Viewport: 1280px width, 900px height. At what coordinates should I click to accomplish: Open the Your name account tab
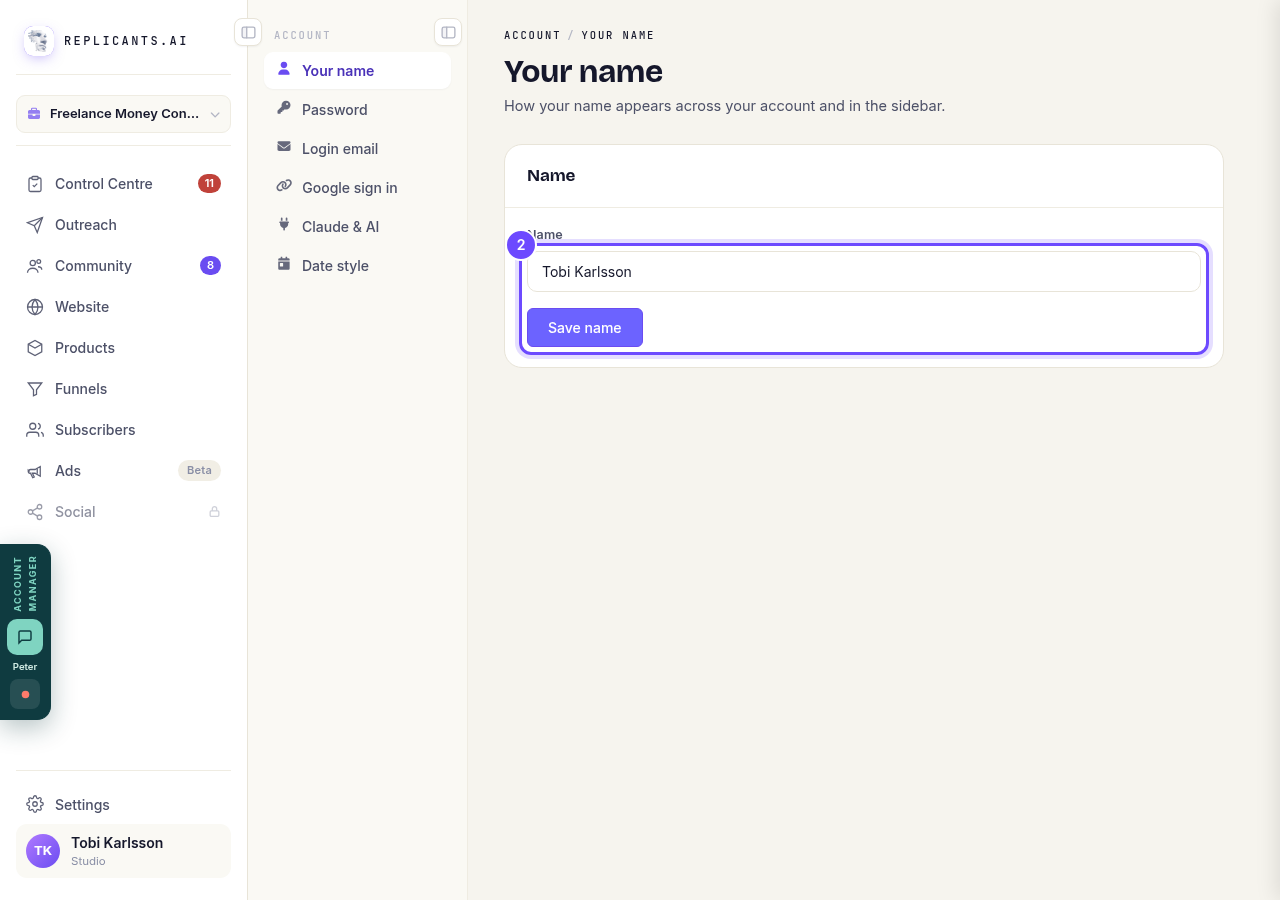pyautogui.click(x=357, y=71)
